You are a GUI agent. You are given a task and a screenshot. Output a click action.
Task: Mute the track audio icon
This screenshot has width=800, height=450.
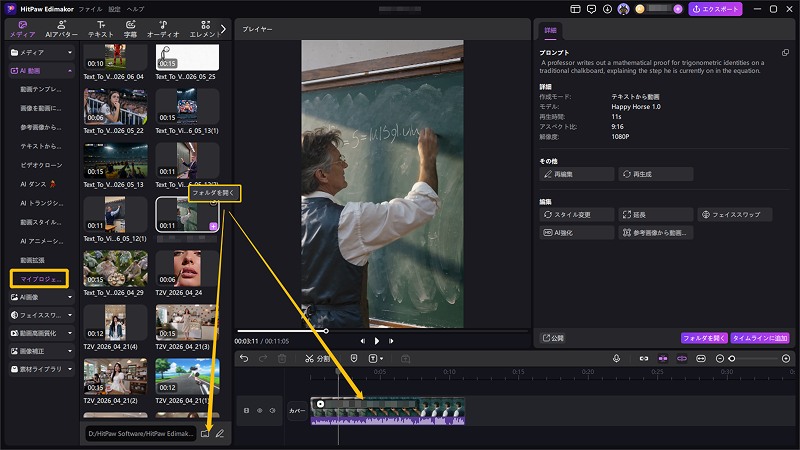coord(272,410)
